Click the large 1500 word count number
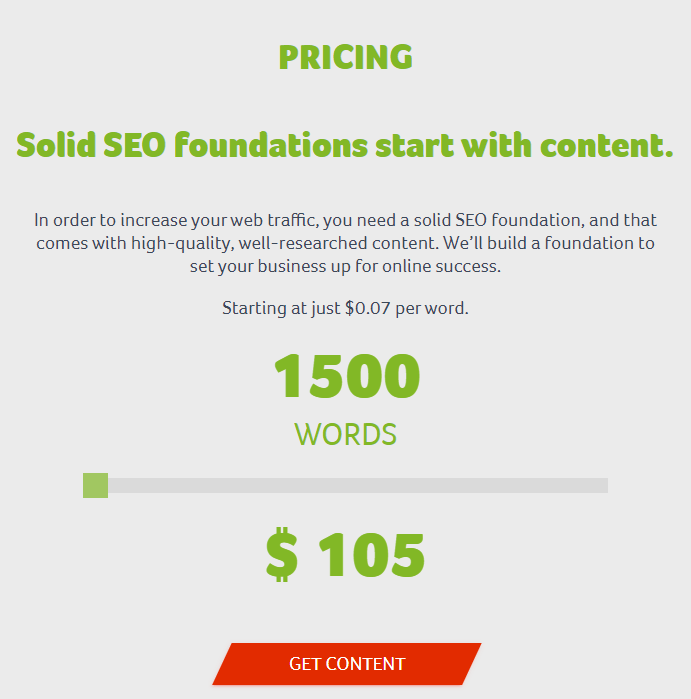Screen dimensions: 691x699 346,377
